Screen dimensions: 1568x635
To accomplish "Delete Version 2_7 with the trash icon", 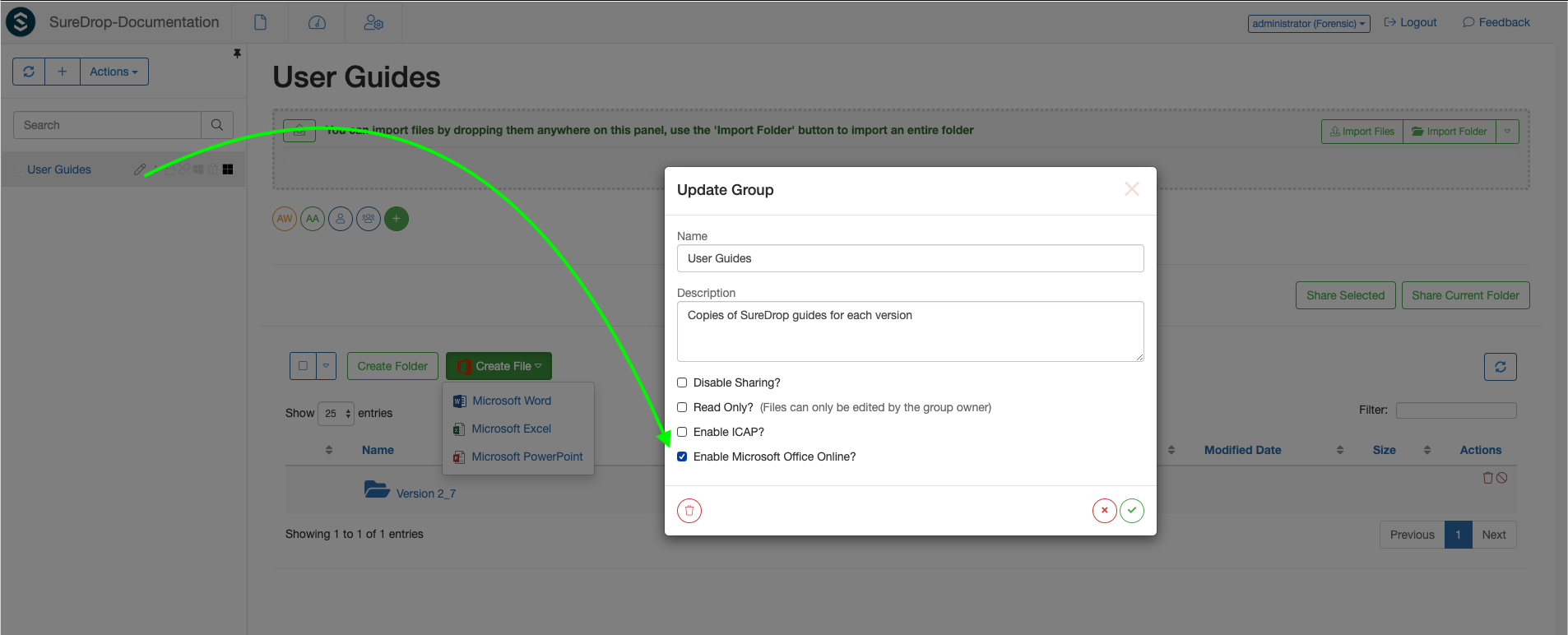I will [x=1487, y=478].
